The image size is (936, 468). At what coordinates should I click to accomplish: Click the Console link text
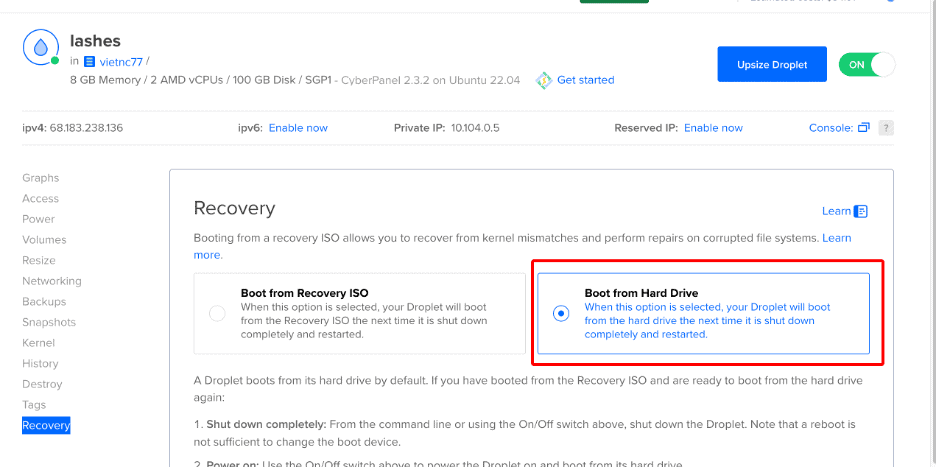(831, 128)
